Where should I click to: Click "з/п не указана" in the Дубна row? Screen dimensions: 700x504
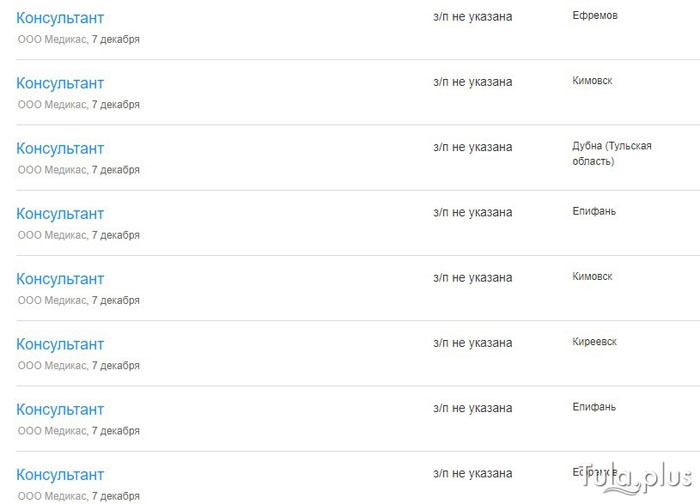point(472,147)
